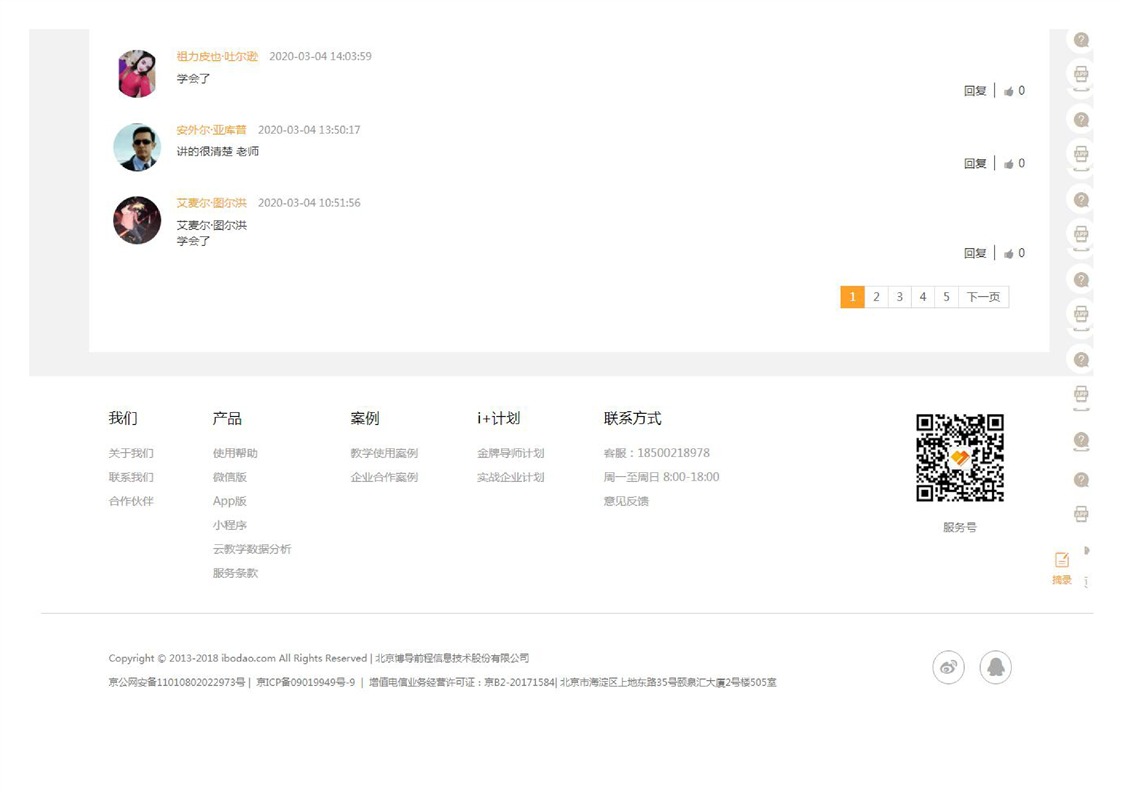Jump to comment page 5
This screenshot has width=1122, height=793.
click(946, 297)
